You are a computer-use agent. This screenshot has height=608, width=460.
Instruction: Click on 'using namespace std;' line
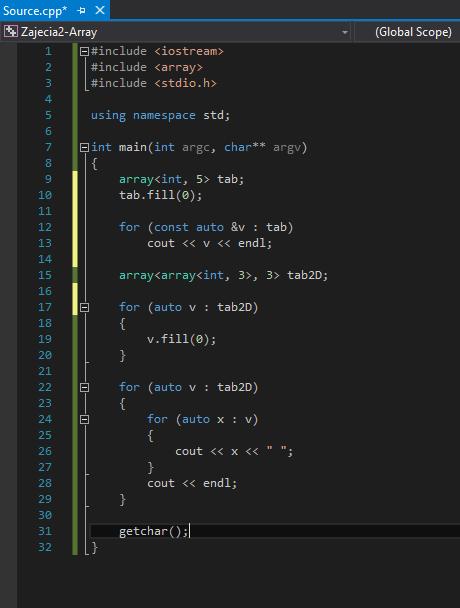click(161, 115)
